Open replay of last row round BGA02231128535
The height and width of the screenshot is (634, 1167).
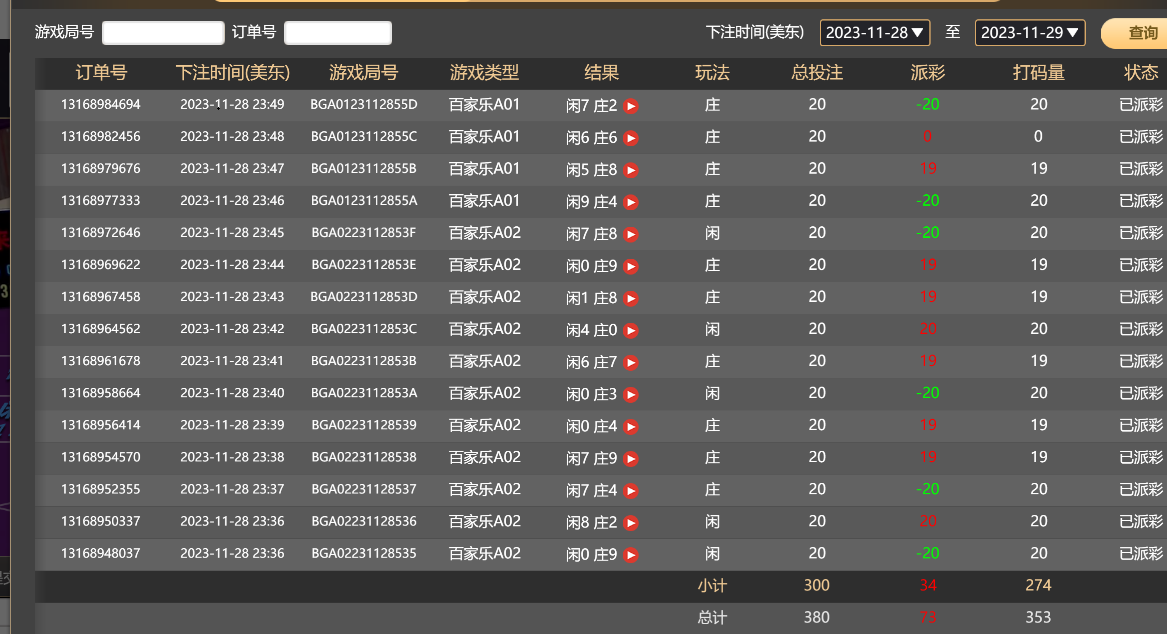[x=631, y=554]
